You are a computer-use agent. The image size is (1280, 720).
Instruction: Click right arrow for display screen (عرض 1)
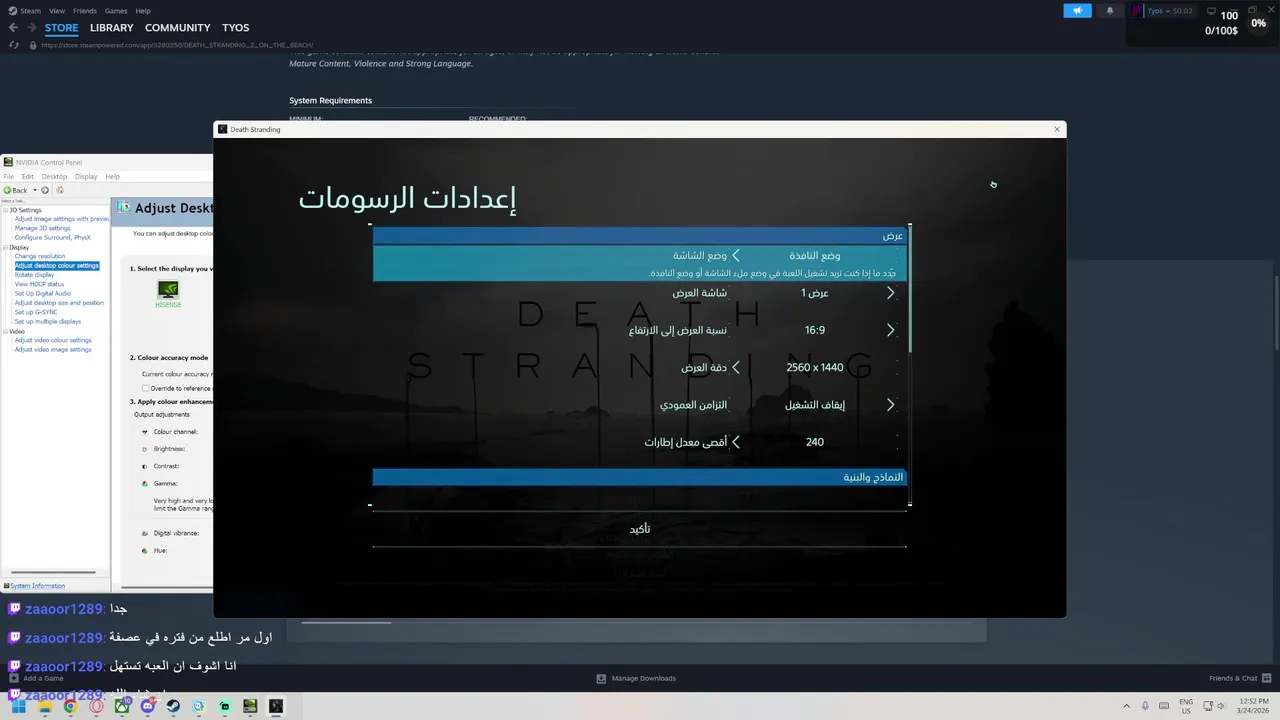[x=890, y=293]
